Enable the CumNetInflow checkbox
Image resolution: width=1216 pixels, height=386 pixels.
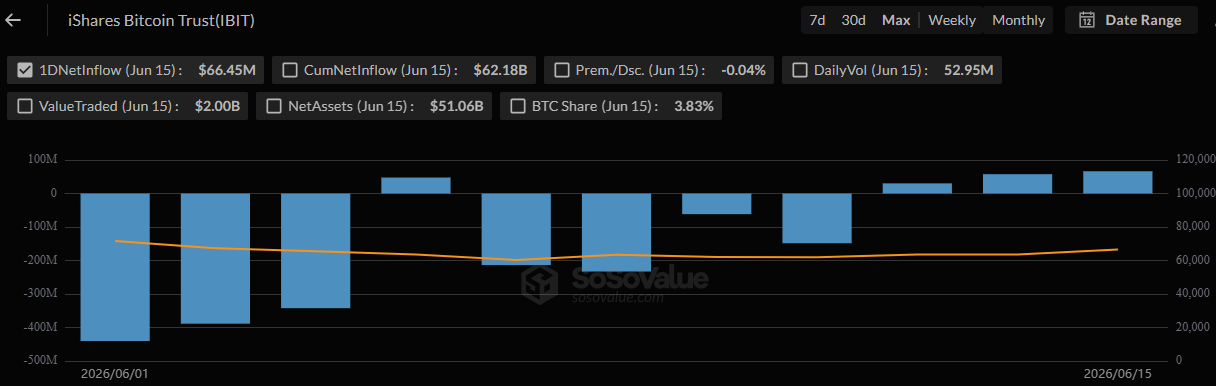[290, 70]
